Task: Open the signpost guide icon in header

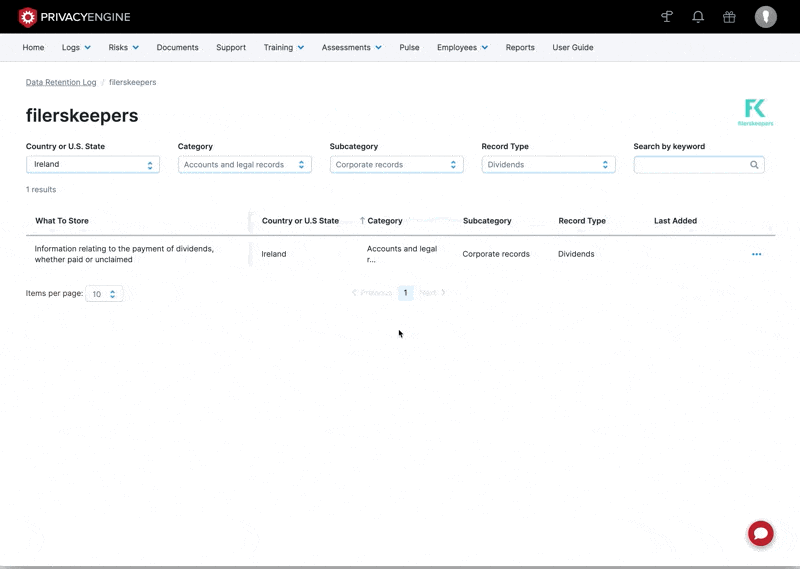Action: tap(667, 17)
